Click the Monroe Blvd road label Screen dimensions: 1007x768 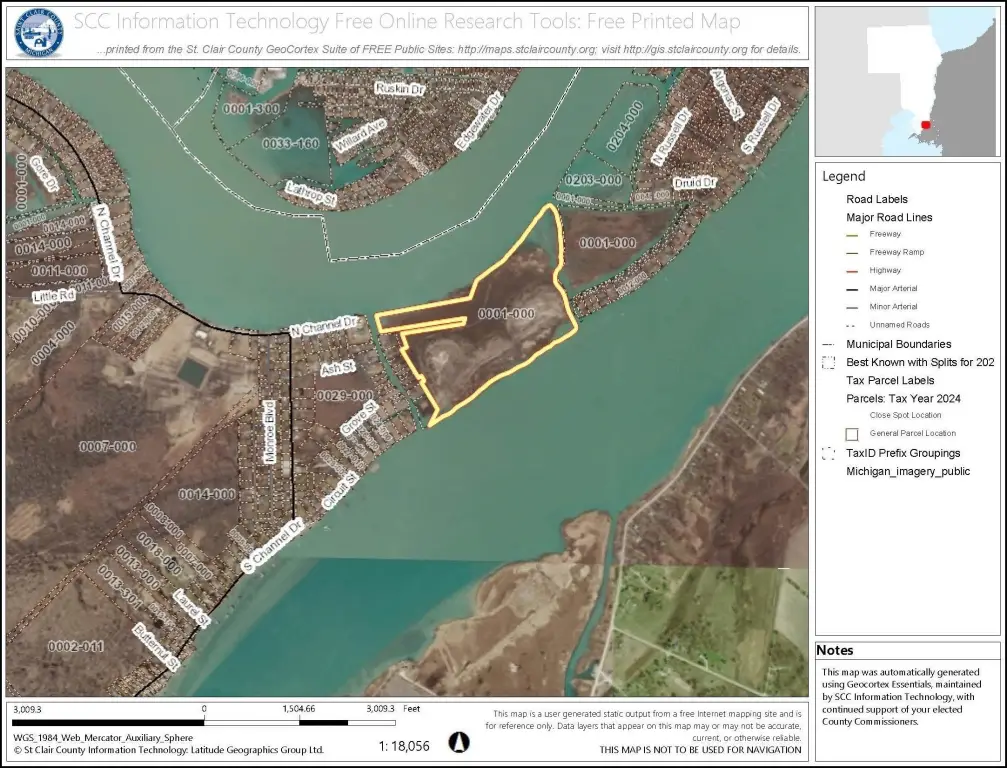coord(269,433)
